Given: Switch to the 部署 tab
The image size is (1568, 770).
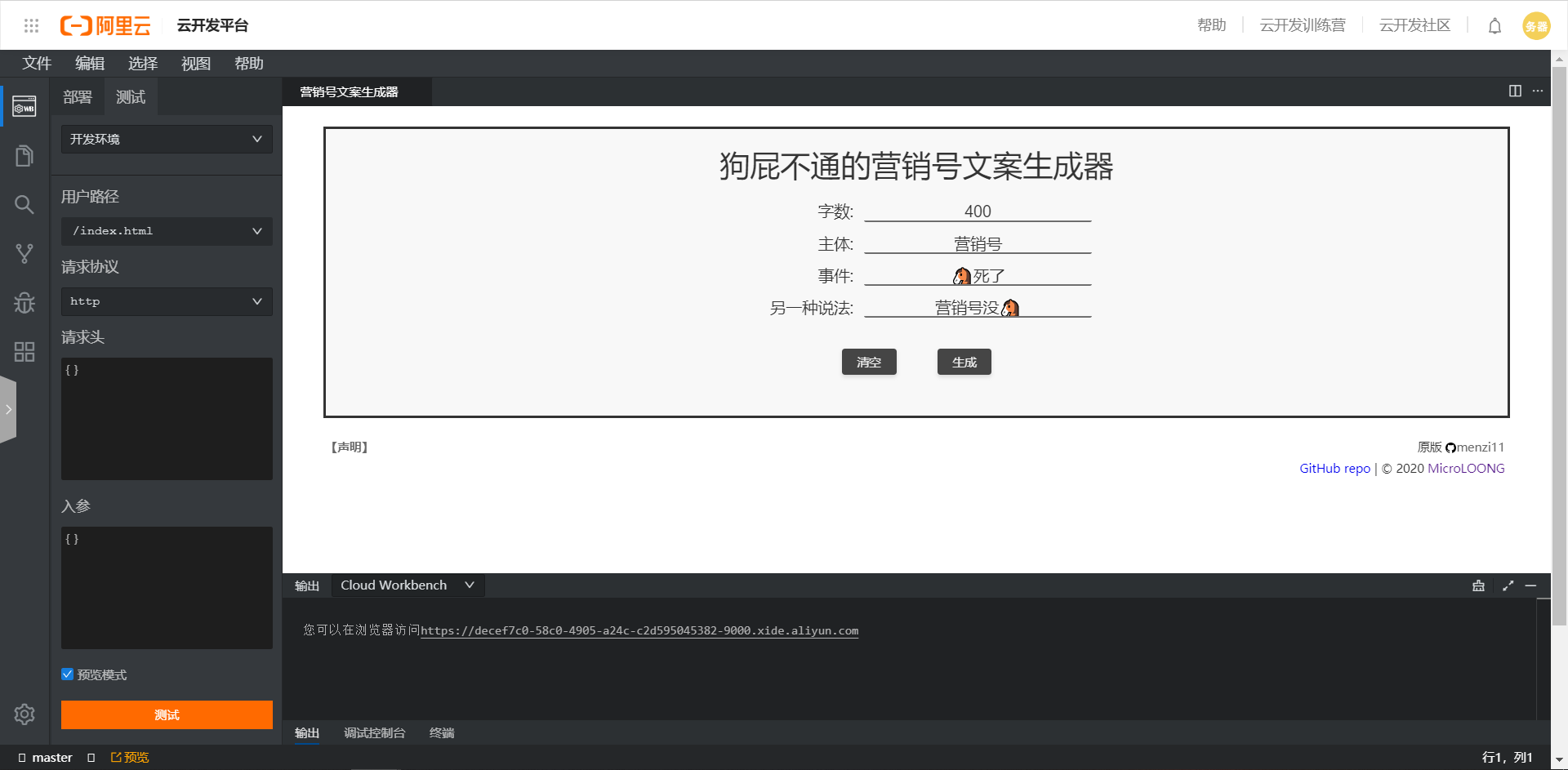Looking at the screenshot, I should (x=78, y=97).
